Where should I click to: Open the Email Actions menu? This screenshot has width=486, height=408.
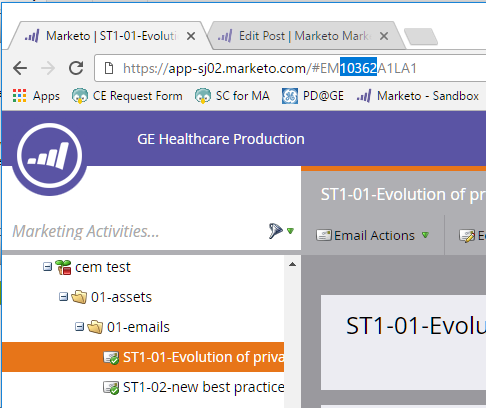coord(372,235)
